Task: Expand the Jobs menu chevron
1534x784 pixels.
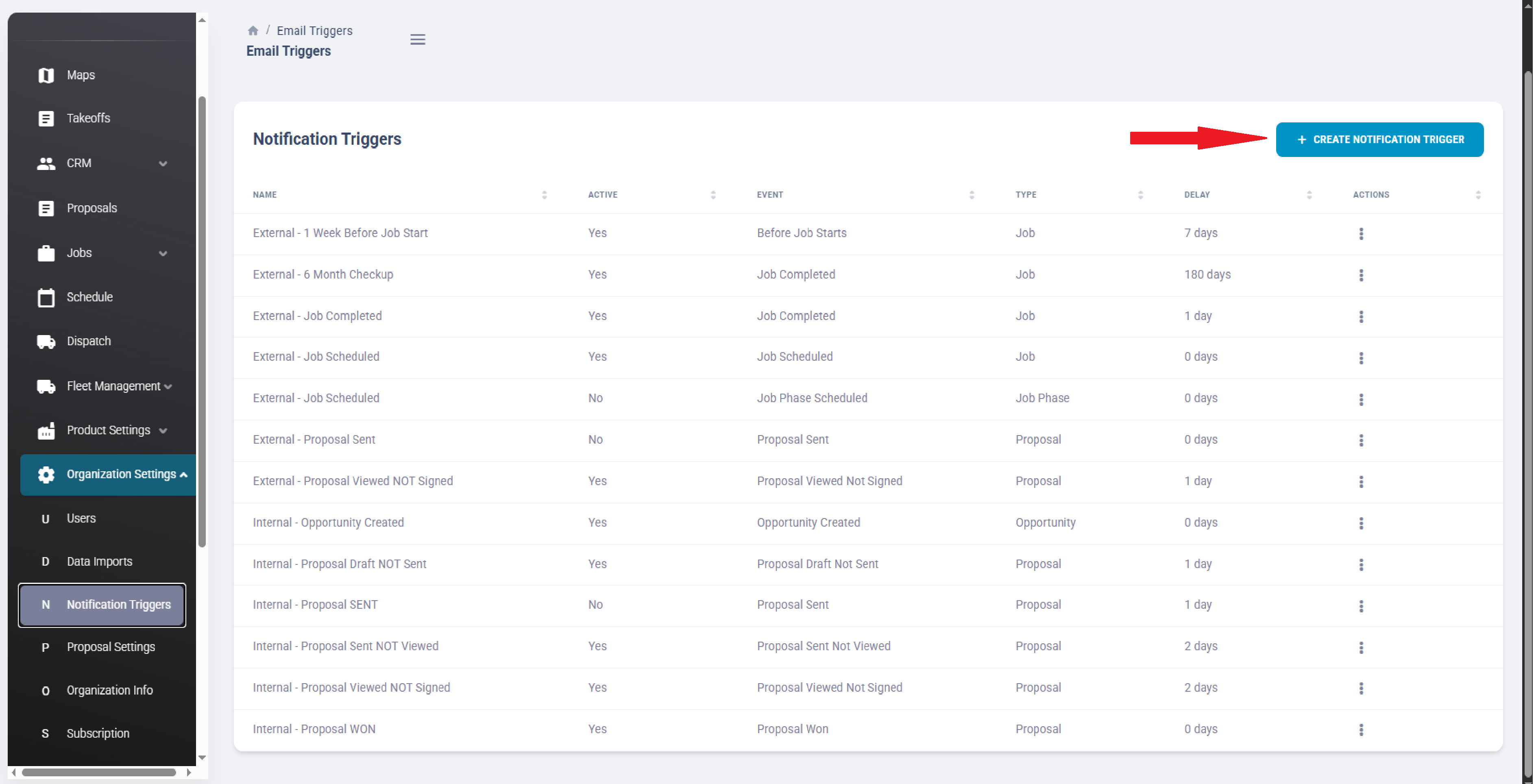Action: point(163,254)
